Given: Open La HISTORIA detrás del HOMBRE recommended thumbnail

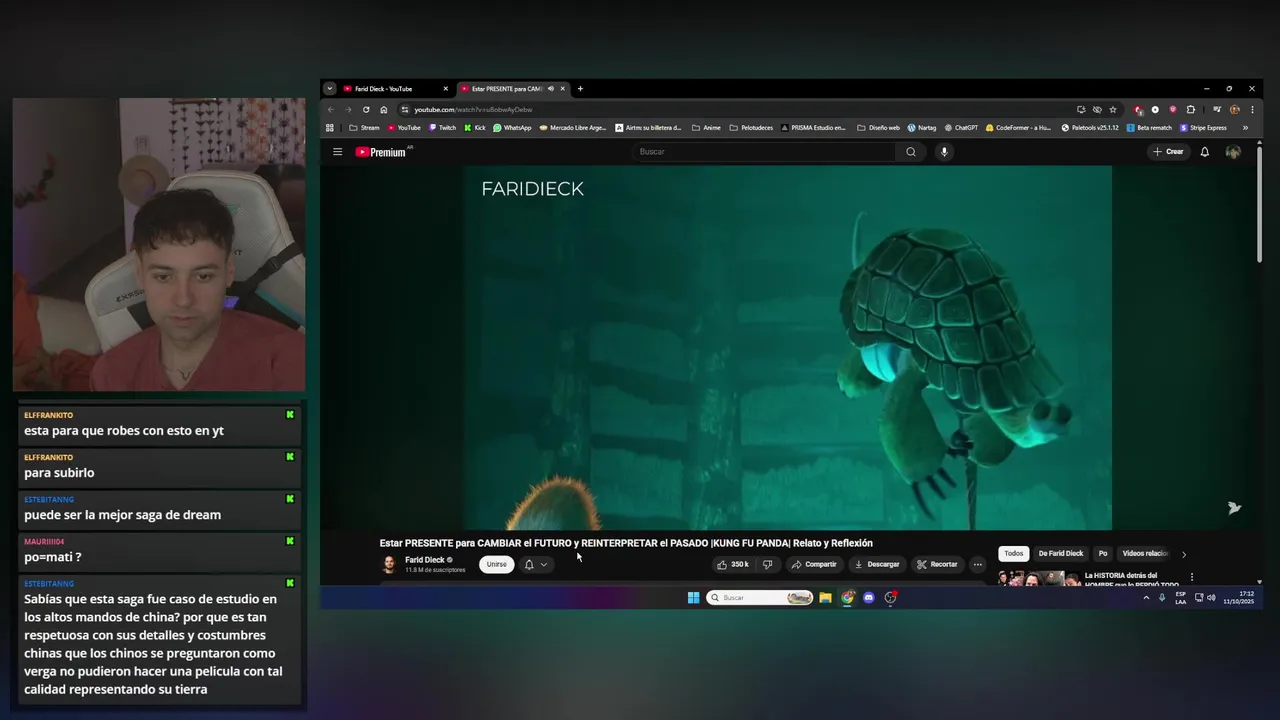Looking at the screenshot, I should tap(1038, 577).
